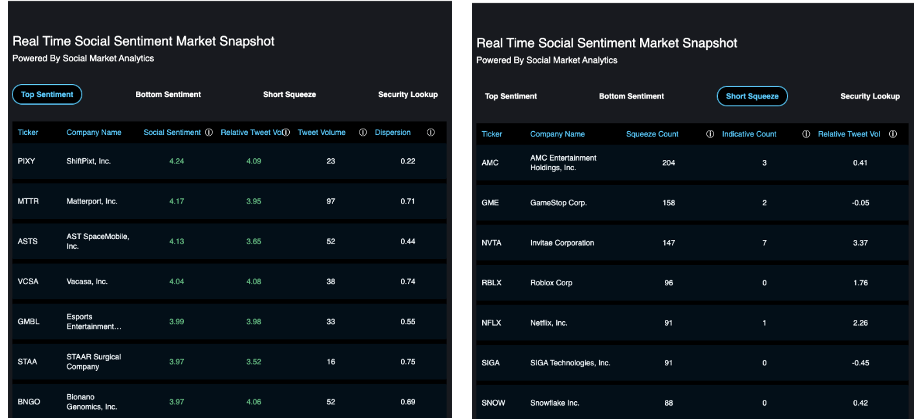Image resolution: width=922 pixels, height=420 pixels.
Task: Open the Indicative Count info icon
Action: pyautogui.click(x=805, y=134)
